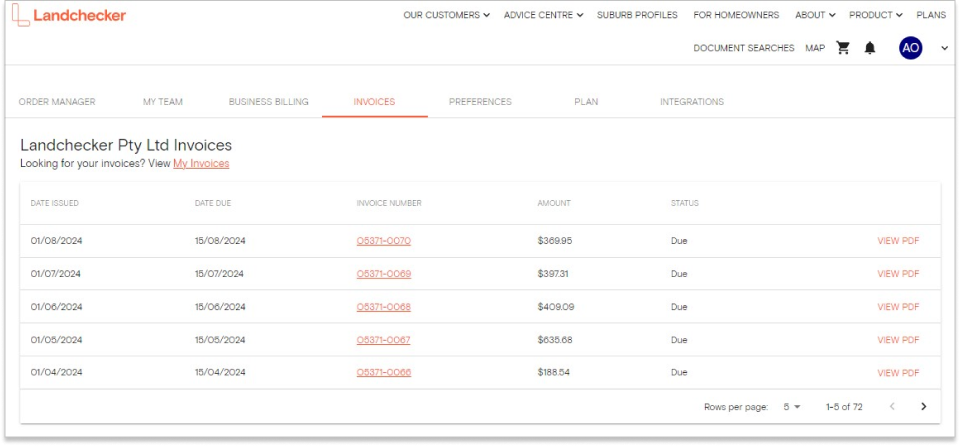Screen dimensions: 960x446
Task: Click the Landchecker logo
Action: [x=69, y=15]
